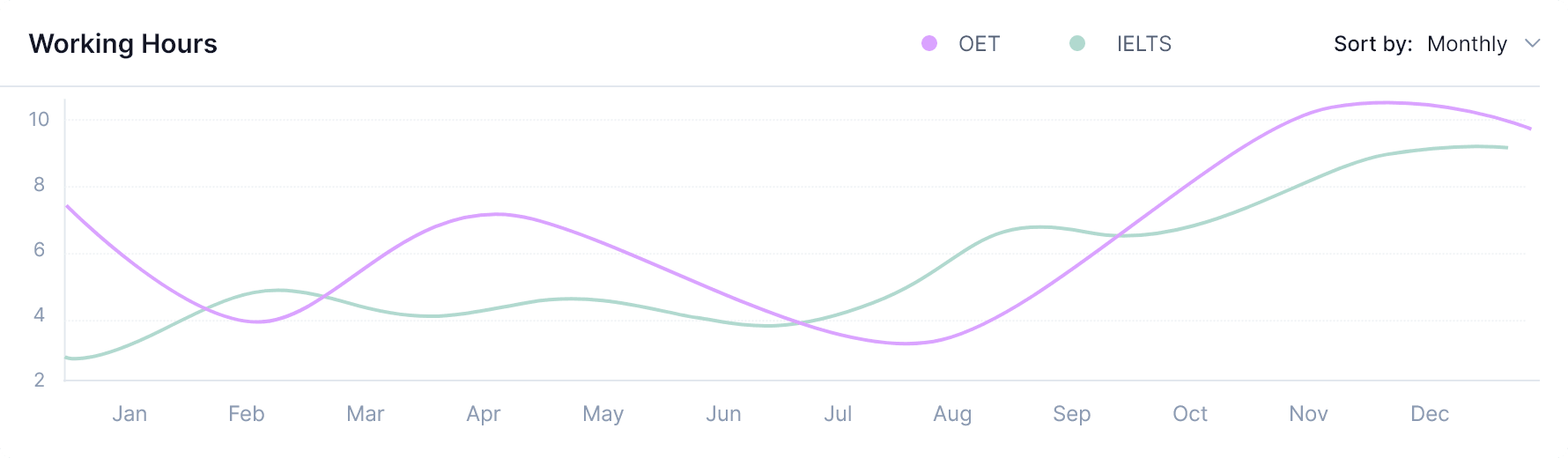Select Aug on the month axis
The height and width of the screenshot is (458, 1568).
(x=952, y=414)
